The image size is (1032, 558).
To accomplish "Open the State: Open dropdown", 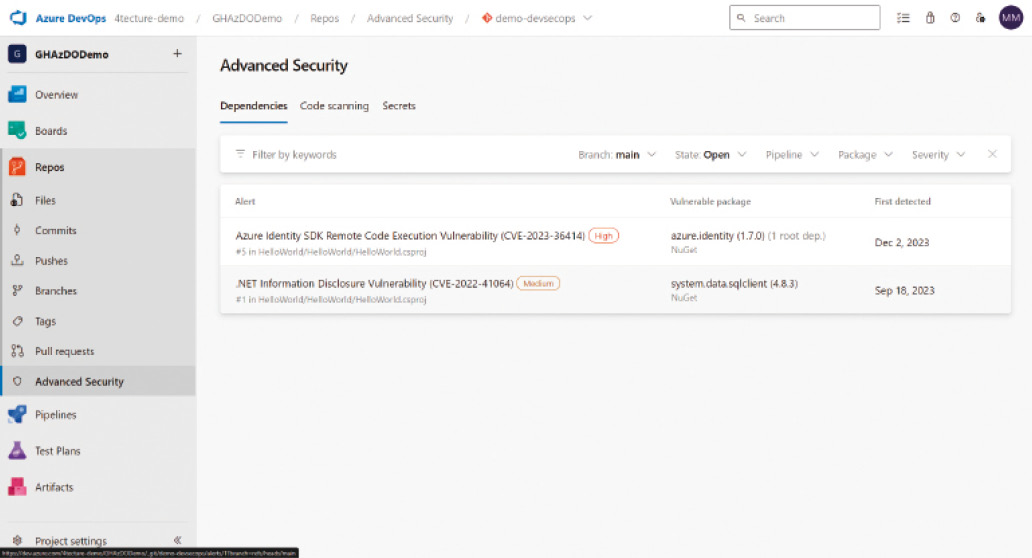I will (711, 155).
